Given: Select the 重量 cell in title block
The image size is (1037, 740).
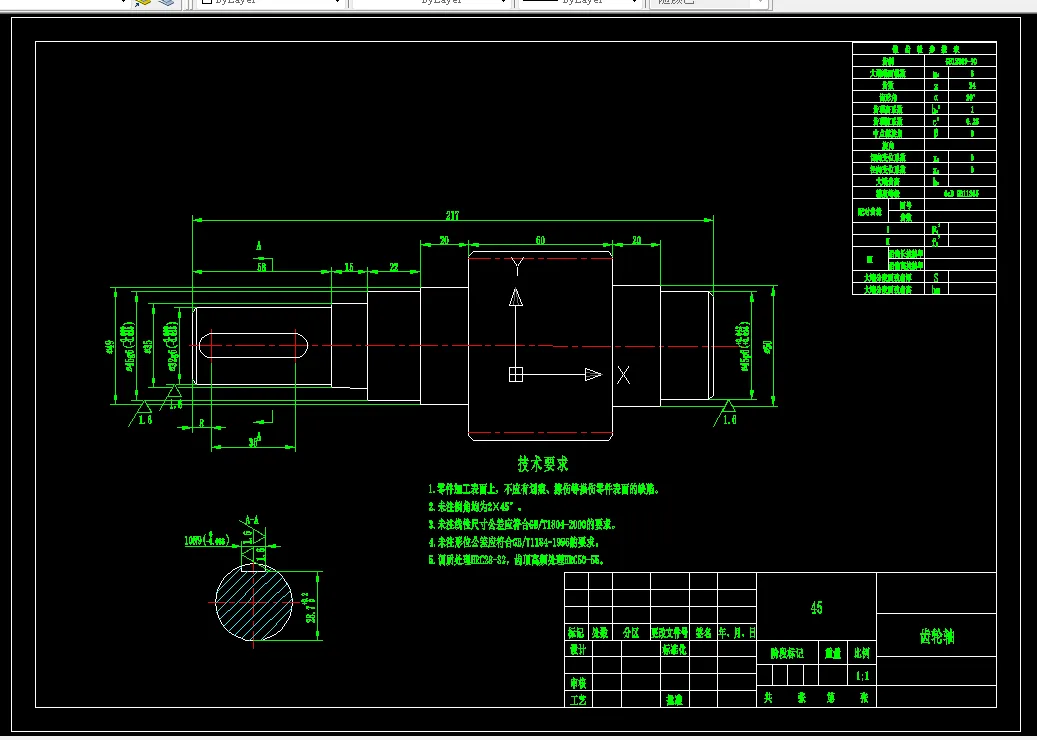Looking at the screenshot, I should tap(833, 653).
